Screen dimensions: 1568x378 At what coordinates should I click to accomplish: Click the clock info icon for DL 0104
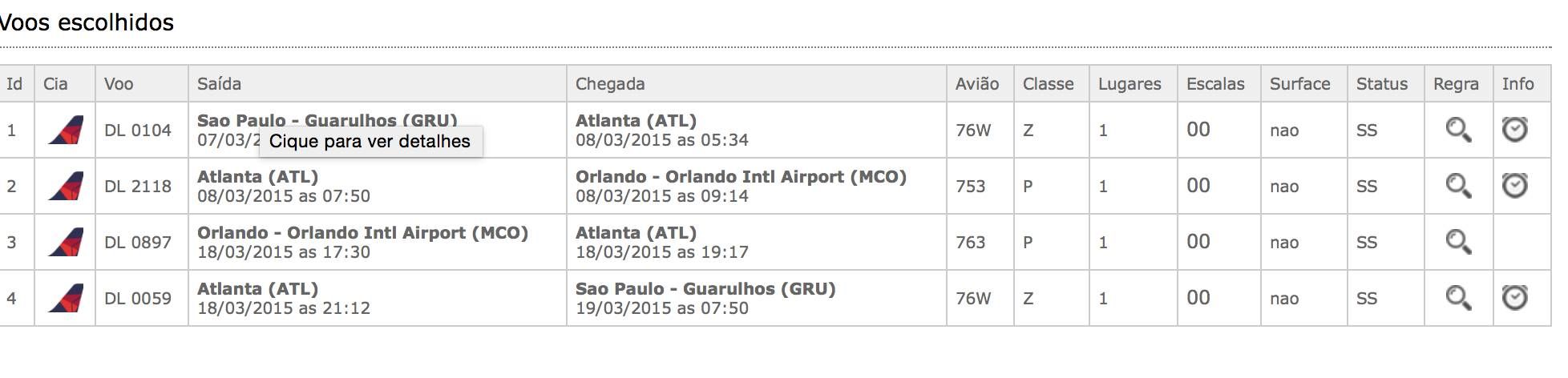[x=1514, y=129]
